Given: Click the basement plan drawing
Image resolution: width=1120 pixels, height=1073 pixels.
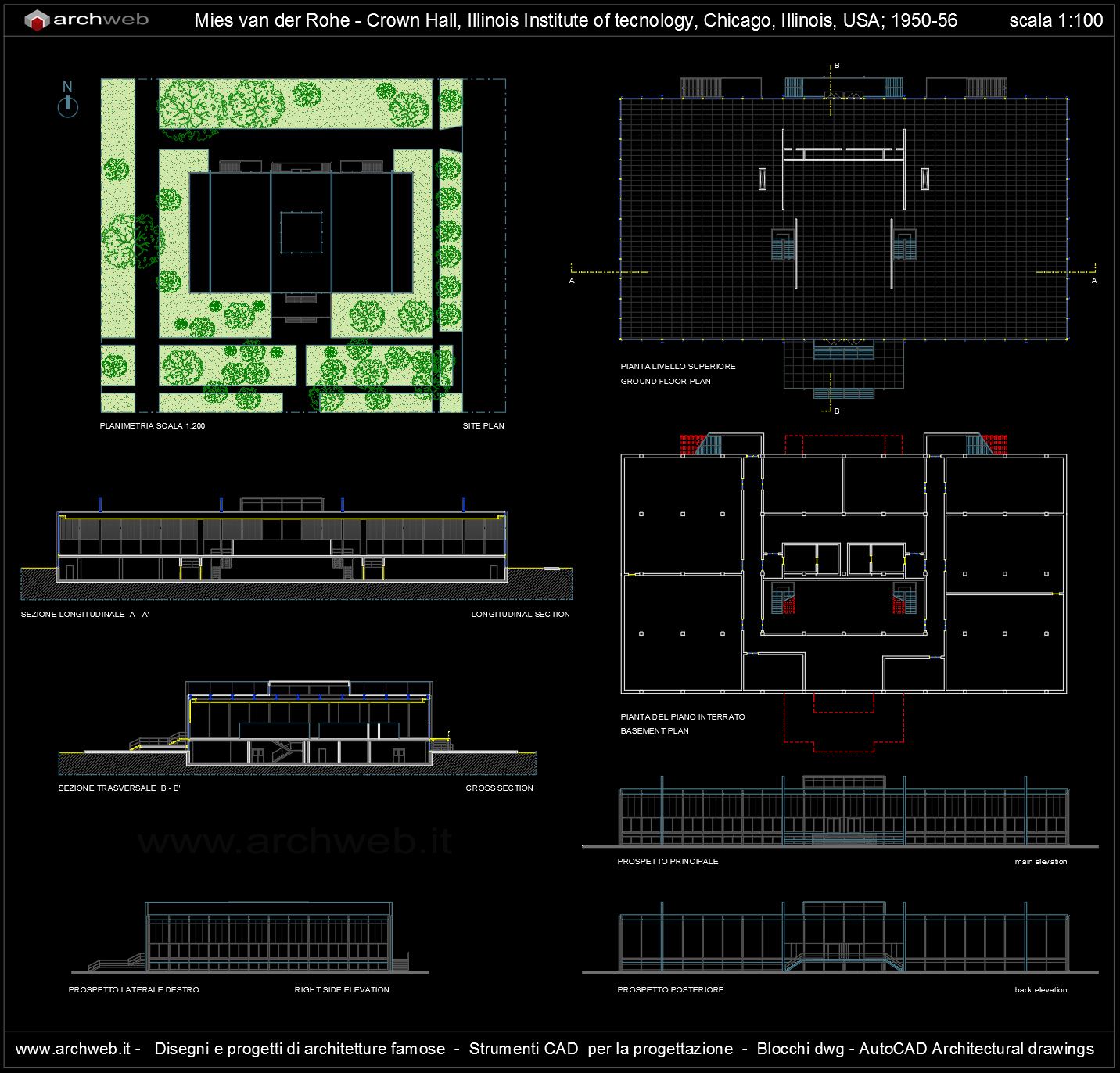Looking at the screenshot, I should pyautogui.click(x=844, y=591).
